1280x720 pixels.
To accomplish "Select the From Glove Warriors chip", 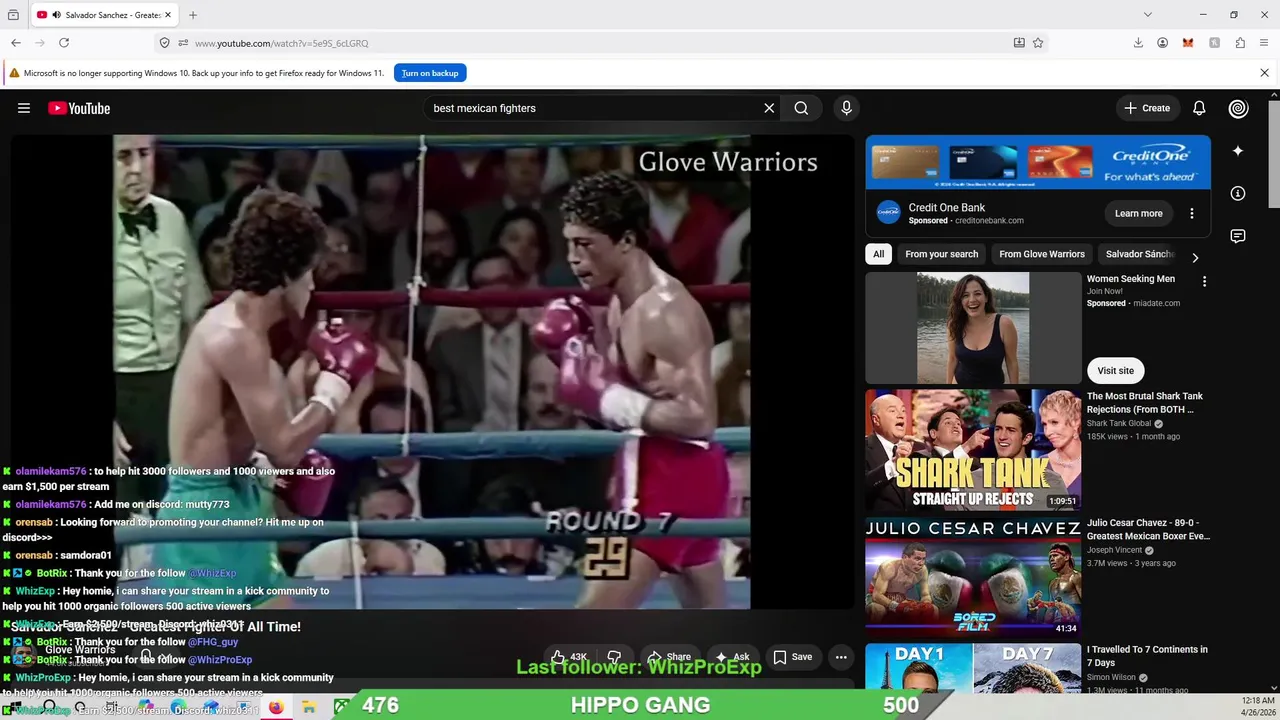I will 1042,254.
